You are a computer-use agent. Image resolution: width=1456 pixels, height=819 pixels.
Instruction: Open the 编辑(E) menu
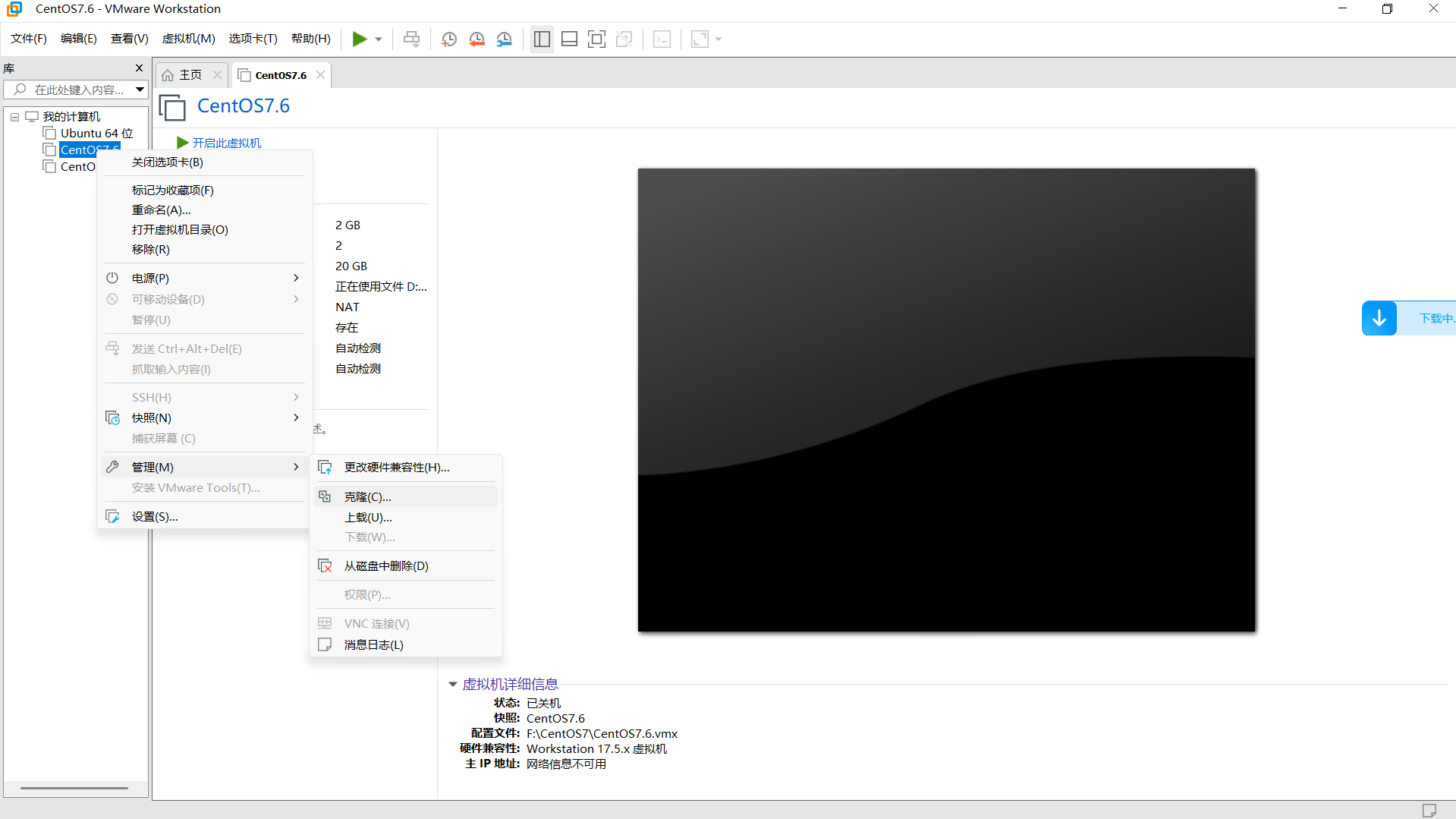[x=79, y=39]
